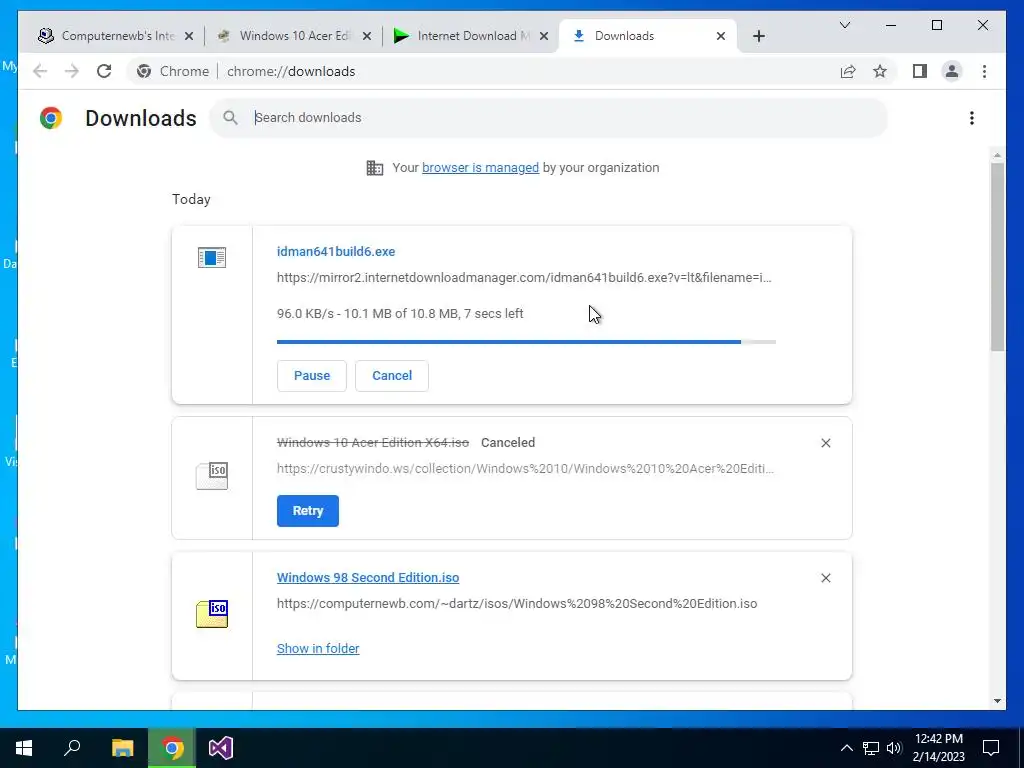
Task: Go back using the browser back arrow
Action: point(40,71)
